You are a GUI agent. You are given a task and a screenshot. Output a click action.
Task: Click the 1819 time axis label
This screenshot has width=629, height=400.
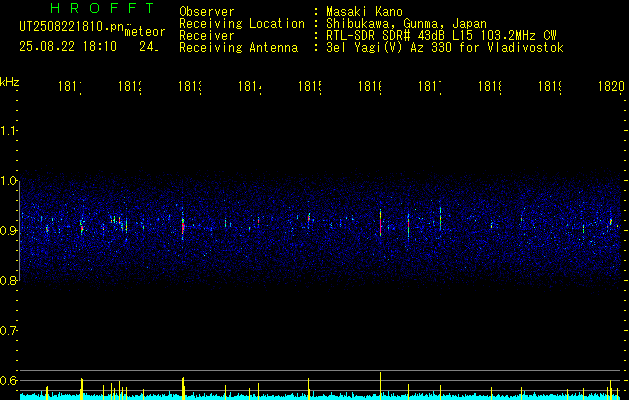pyautogui.click(x=550, y=86)
